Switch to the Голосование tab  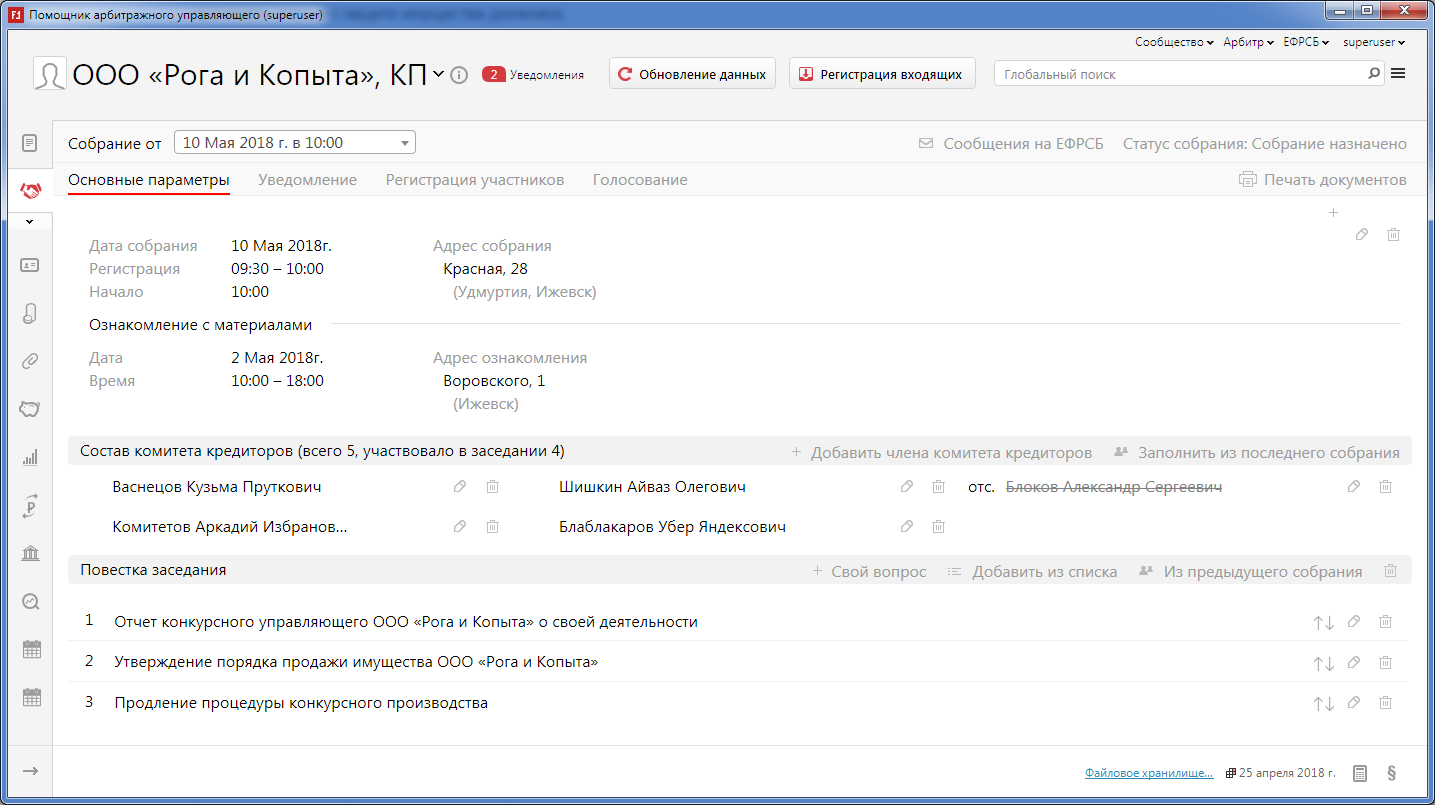click(639, 180)
